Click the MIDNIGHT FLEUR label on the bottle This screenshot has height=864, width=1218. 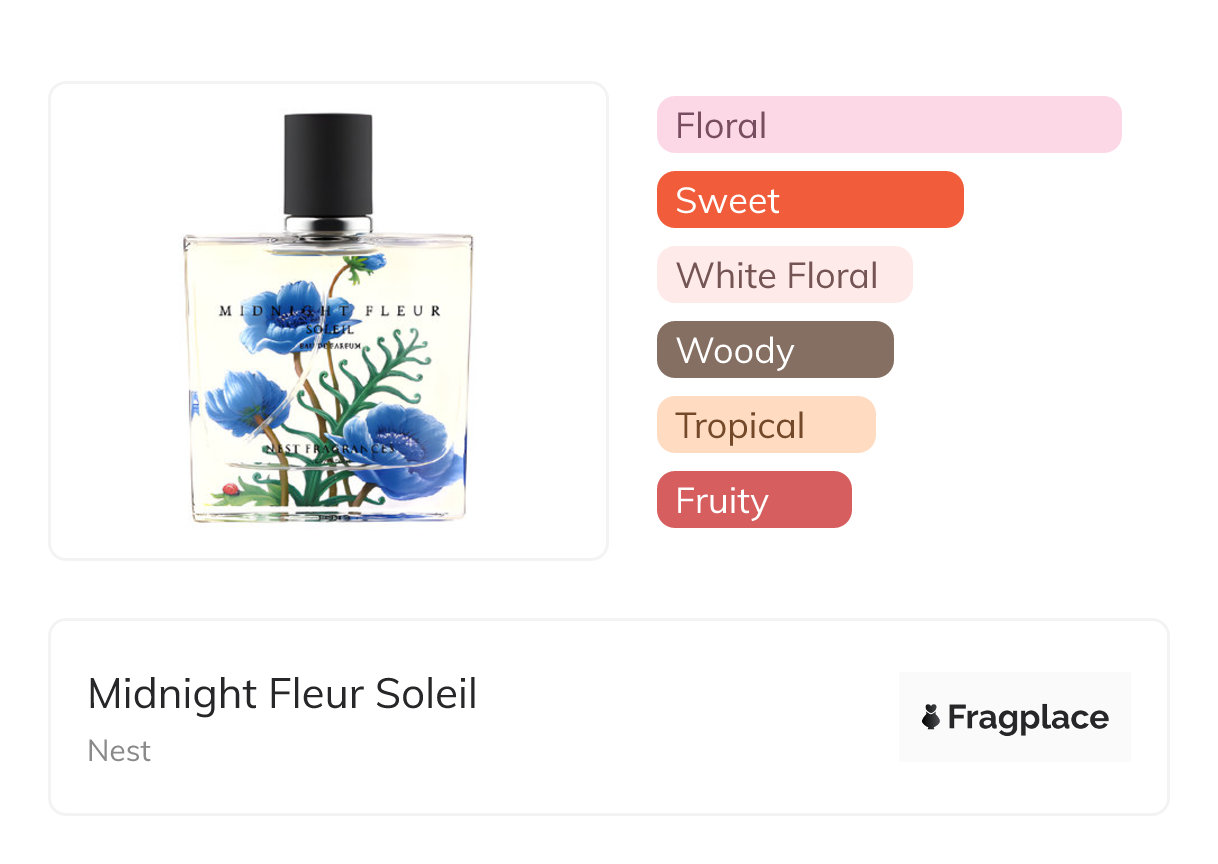[330, 311]
